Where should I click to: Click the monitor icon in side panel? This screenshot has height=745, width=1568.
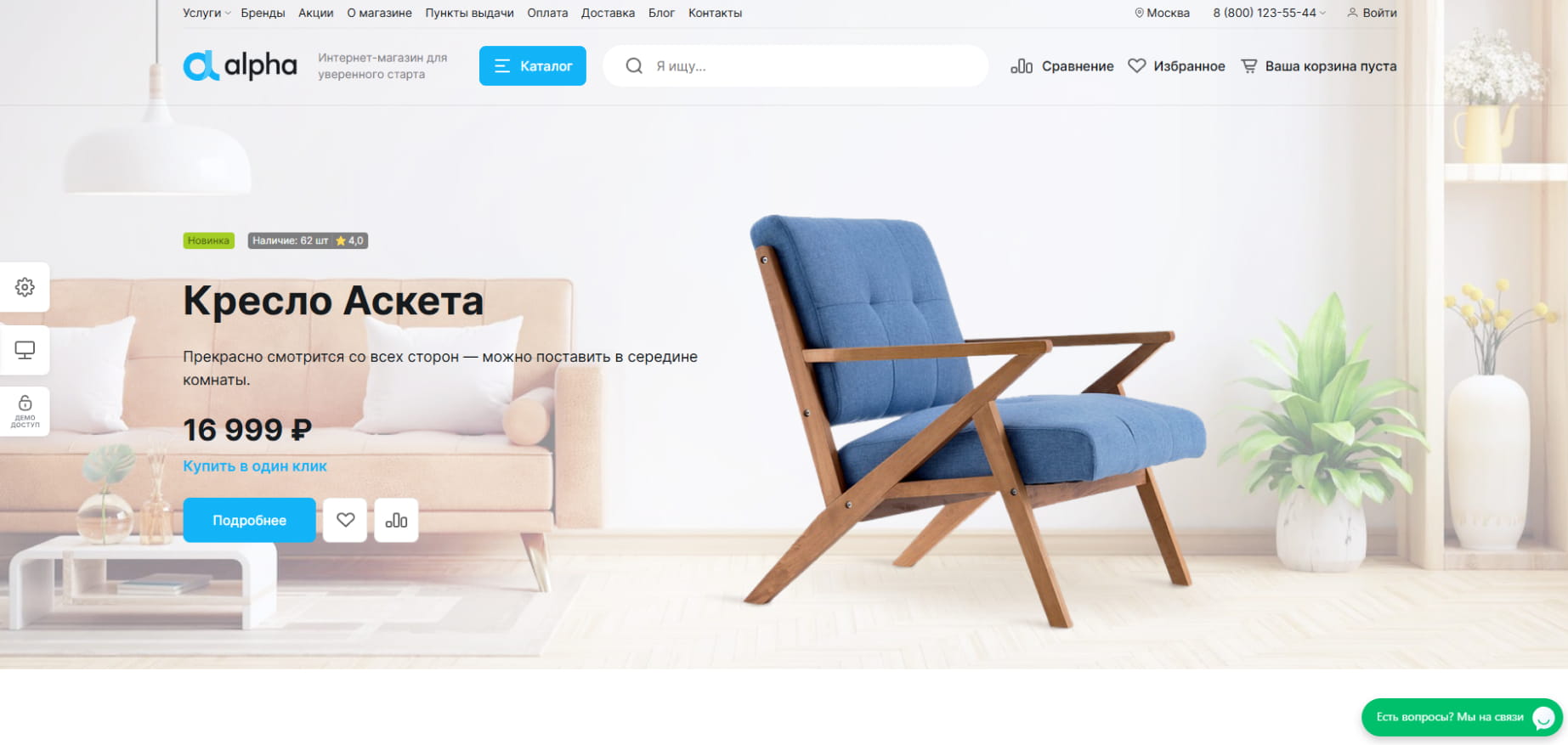pos(25,350)
